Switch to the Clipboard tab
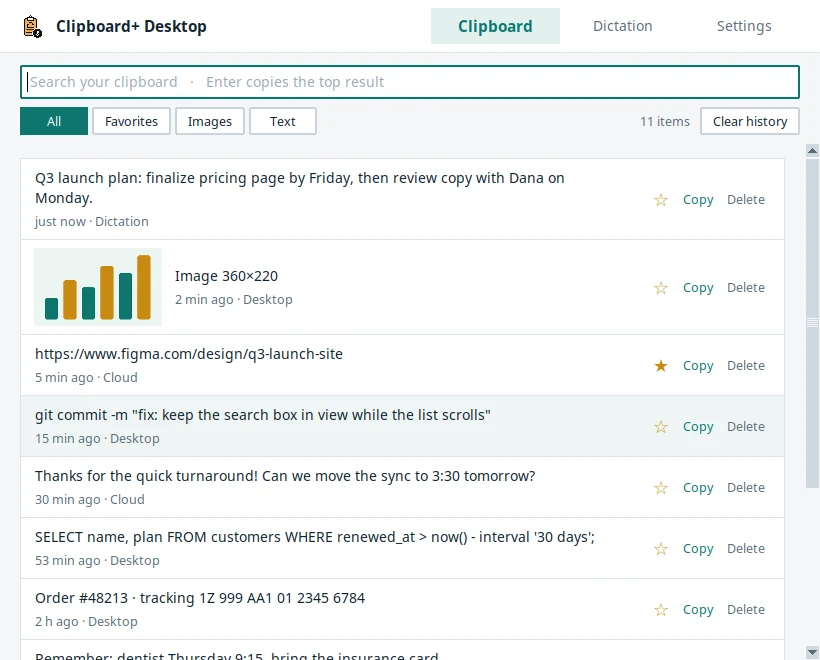 click(495, 26)
